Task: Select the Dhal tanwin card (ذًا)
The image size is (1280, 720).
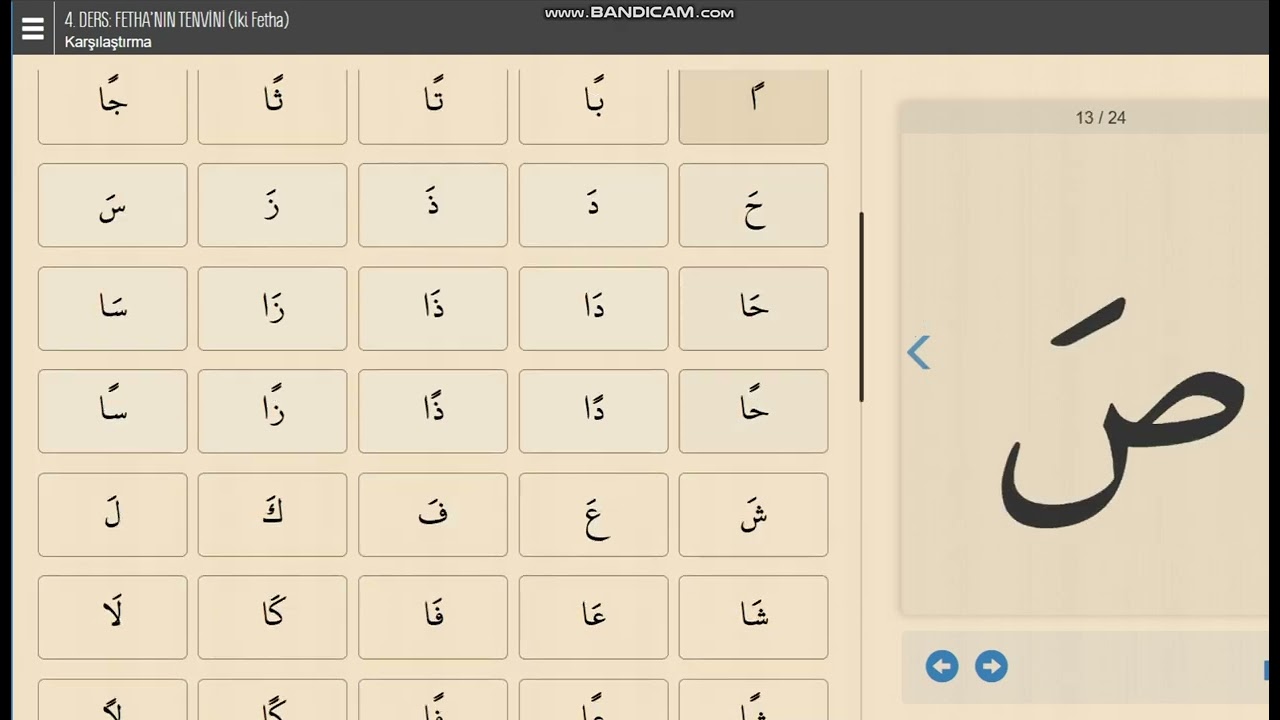Action: [433, 411]
